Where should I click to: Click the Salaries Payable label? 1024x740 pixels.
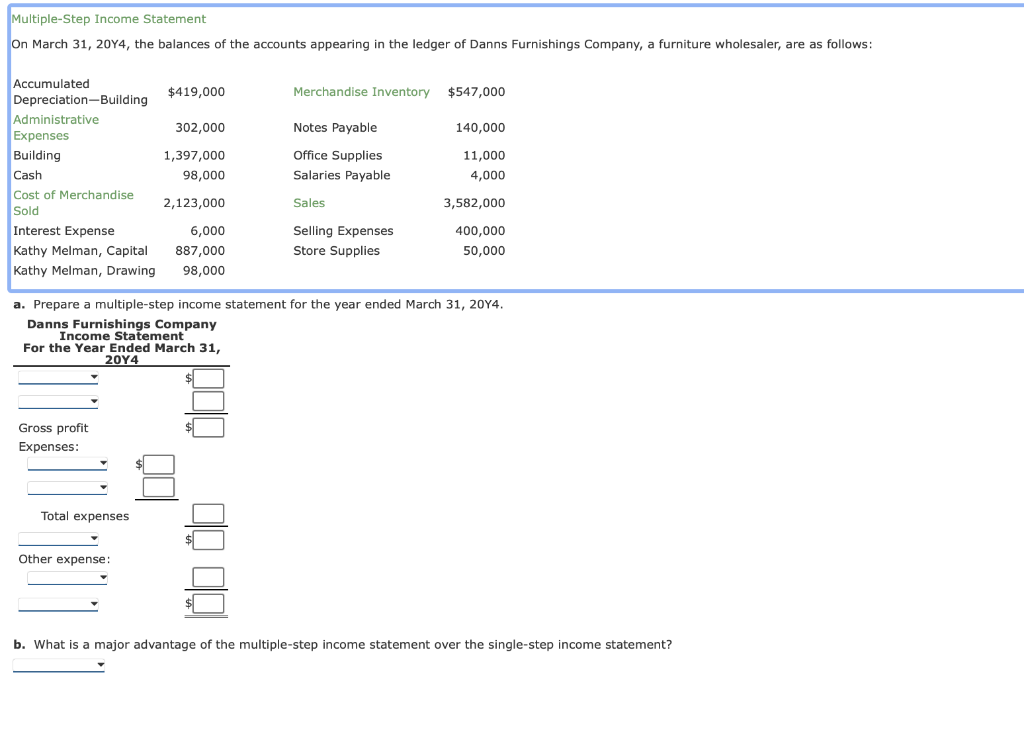pos(342,175)
